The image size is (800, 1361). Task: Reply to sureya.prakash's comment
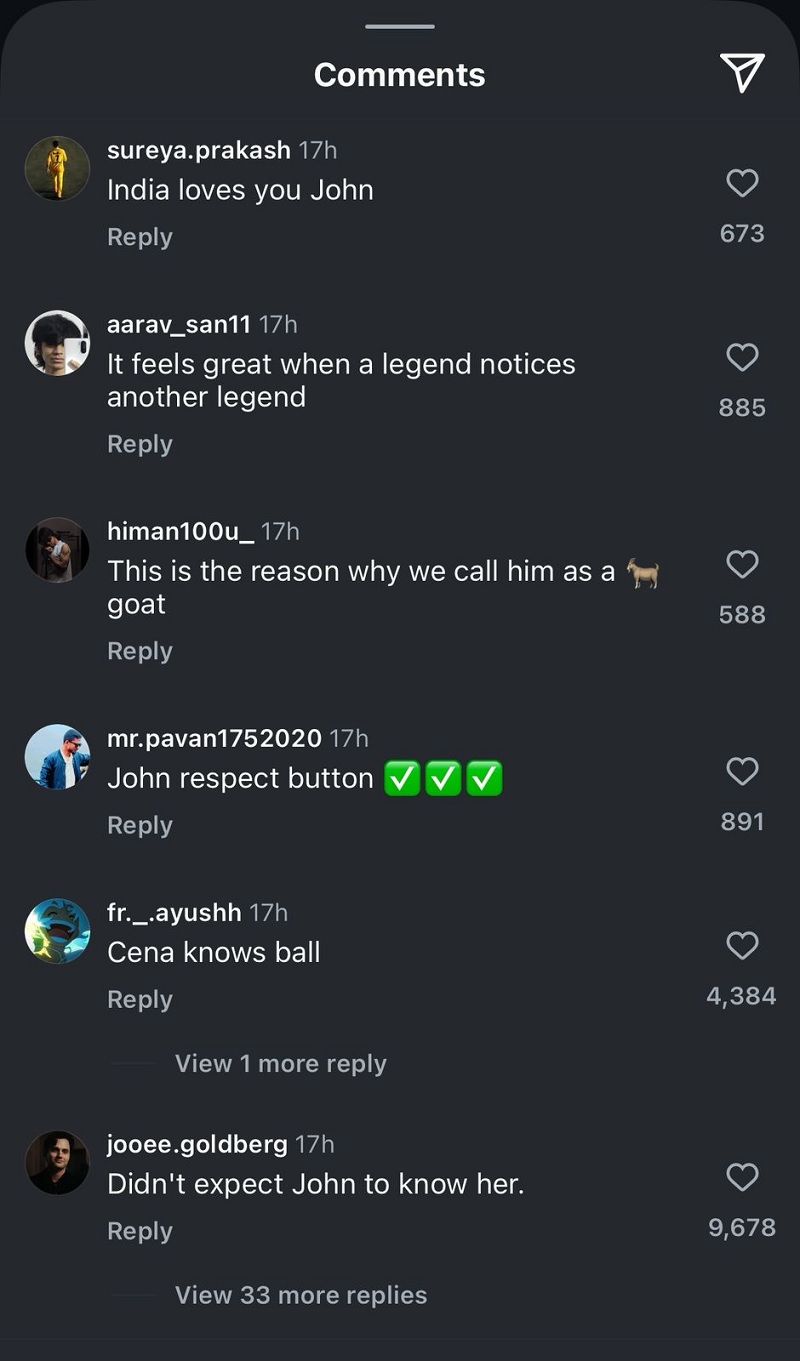(x=139, y=237)
